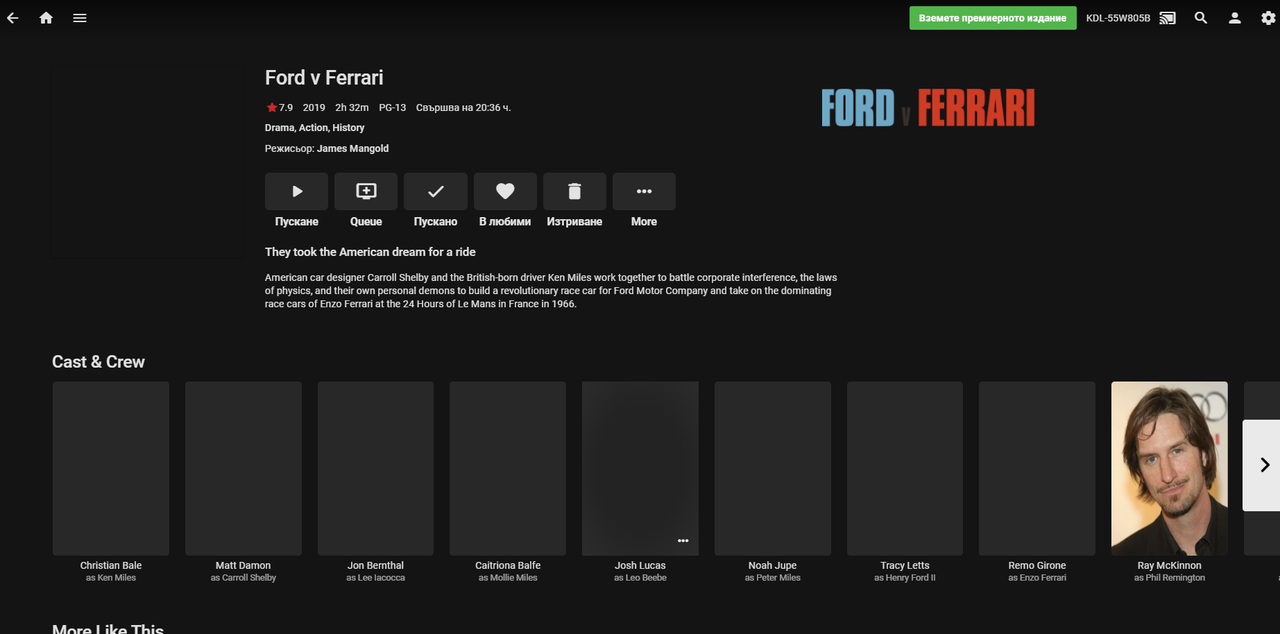
Task: Click the 'as Enzo Ferrari' role text
Action: tap(1037, 578)
